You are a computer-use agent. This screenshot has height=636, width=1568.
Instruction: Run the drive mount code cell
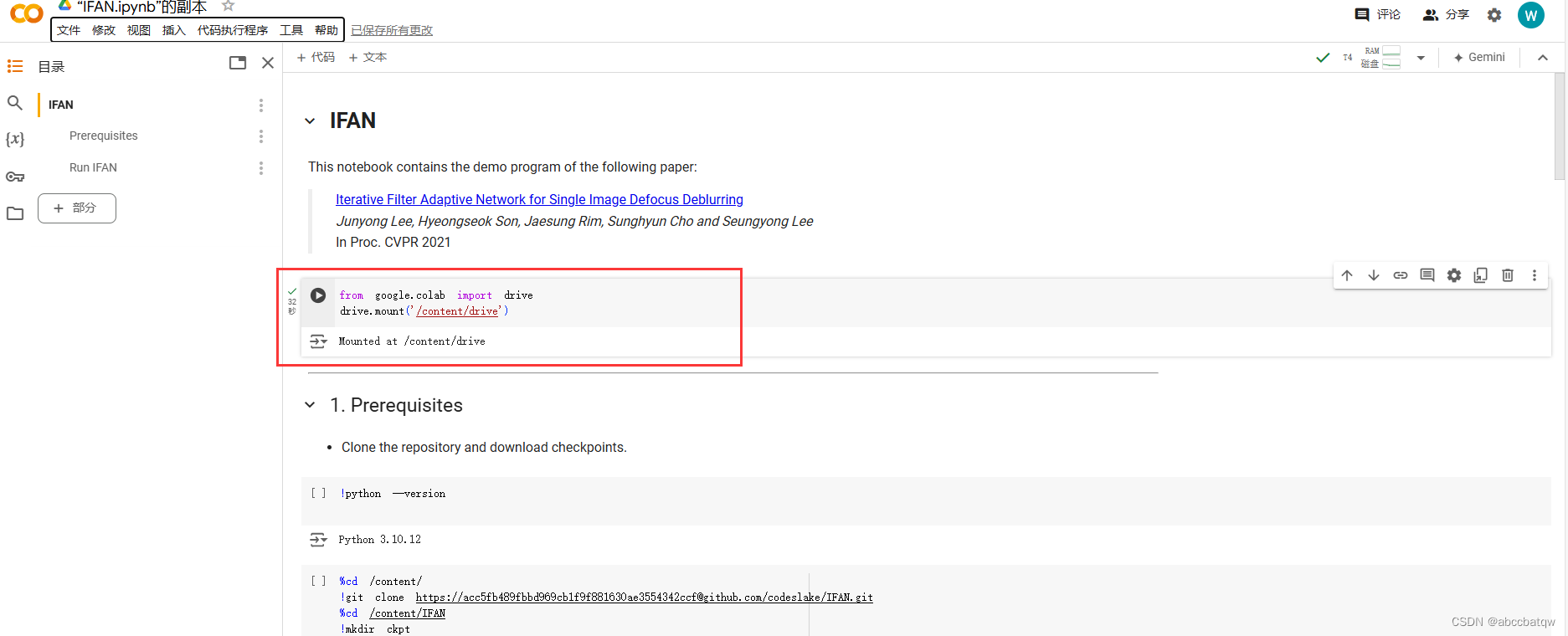point(318,295)
